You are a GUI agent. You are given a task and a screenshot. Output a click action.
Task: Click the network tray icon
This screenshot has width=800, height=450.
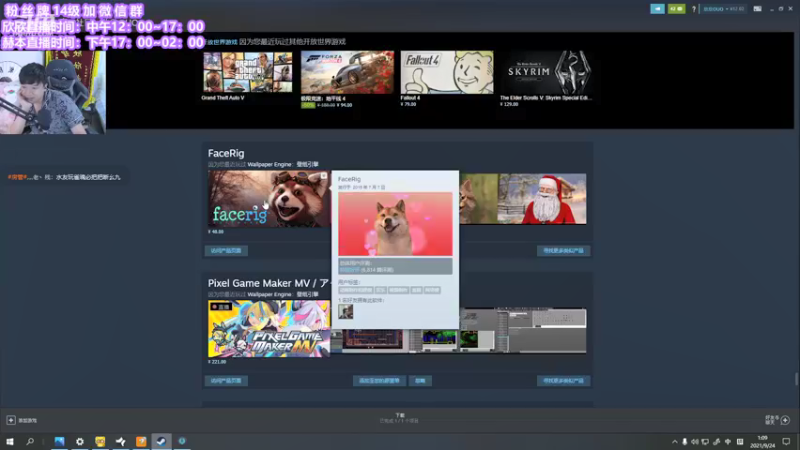(x=706, y=442)
